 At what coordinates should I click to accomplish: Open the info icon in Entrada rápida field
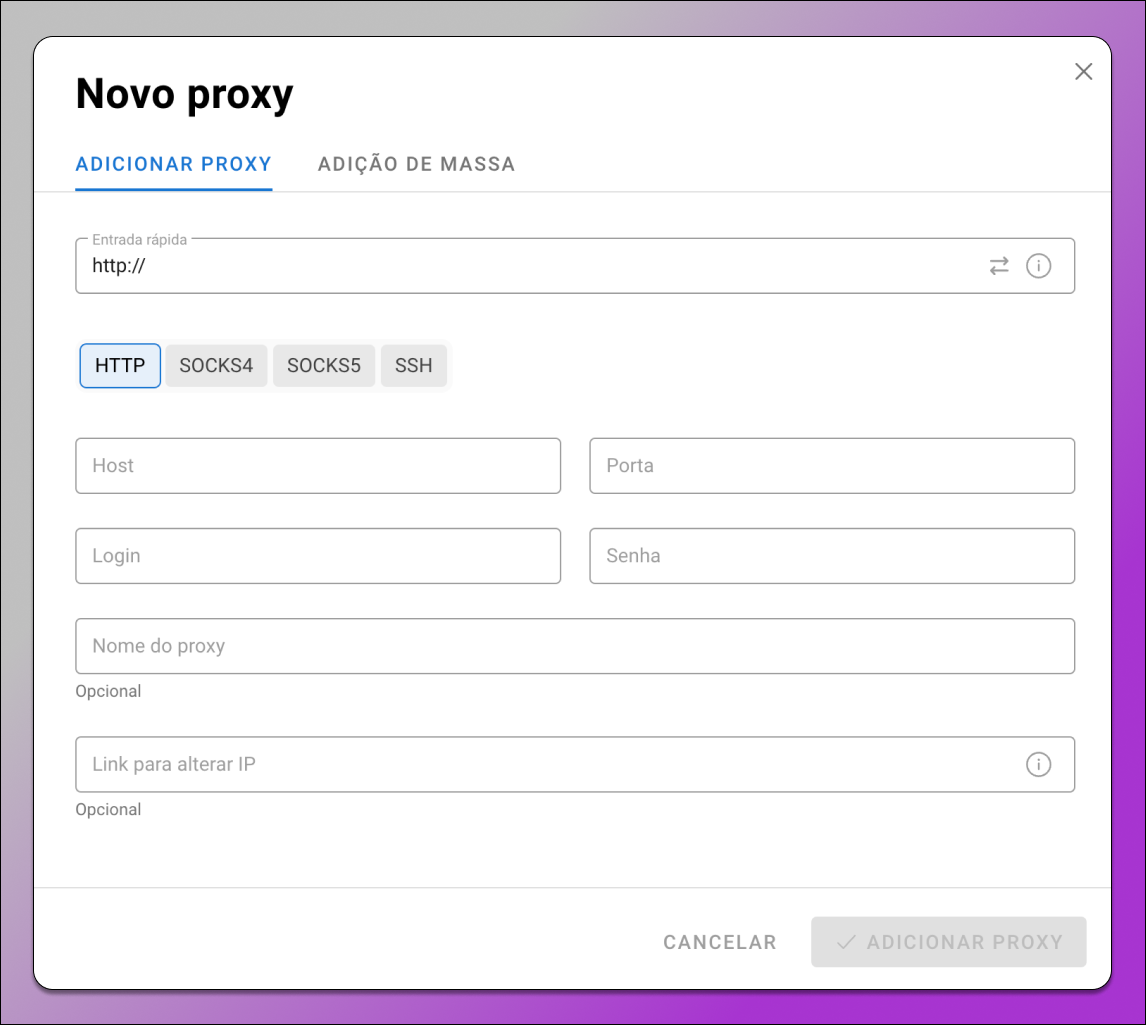coord(1038,266)
